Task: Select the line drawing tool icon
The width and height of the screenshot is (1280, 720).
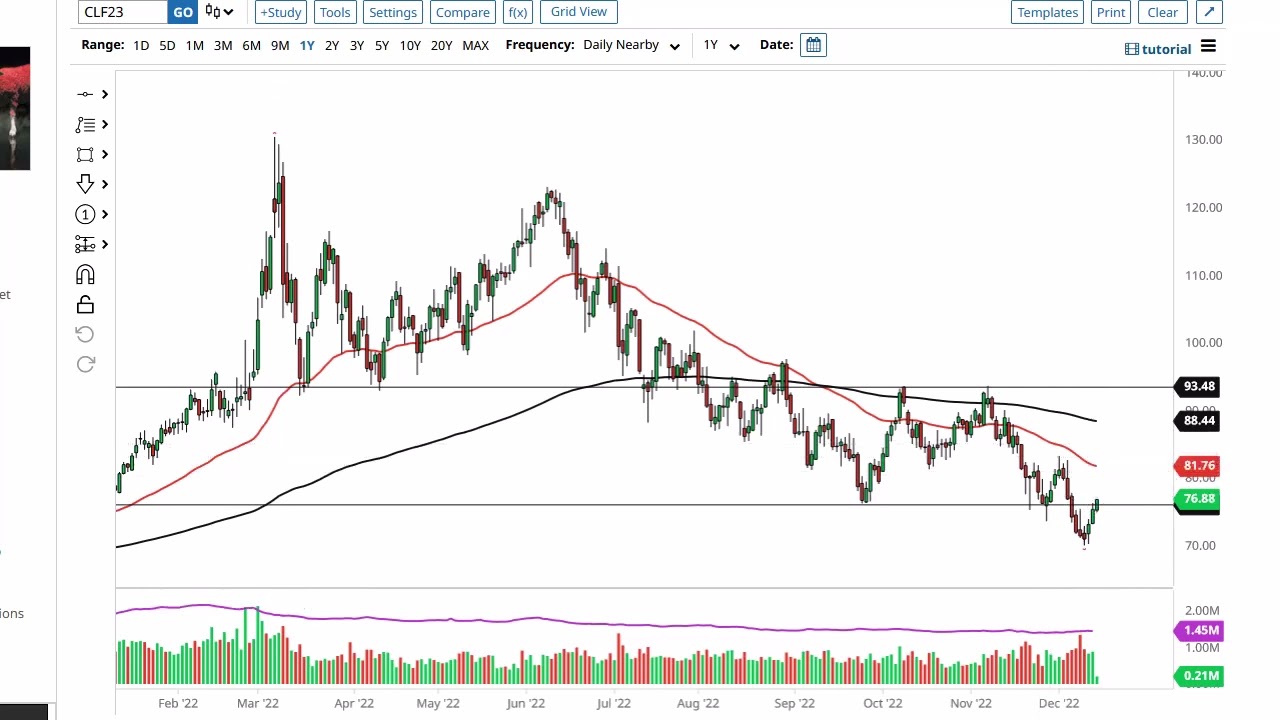Action: click(x=85, y=94)
